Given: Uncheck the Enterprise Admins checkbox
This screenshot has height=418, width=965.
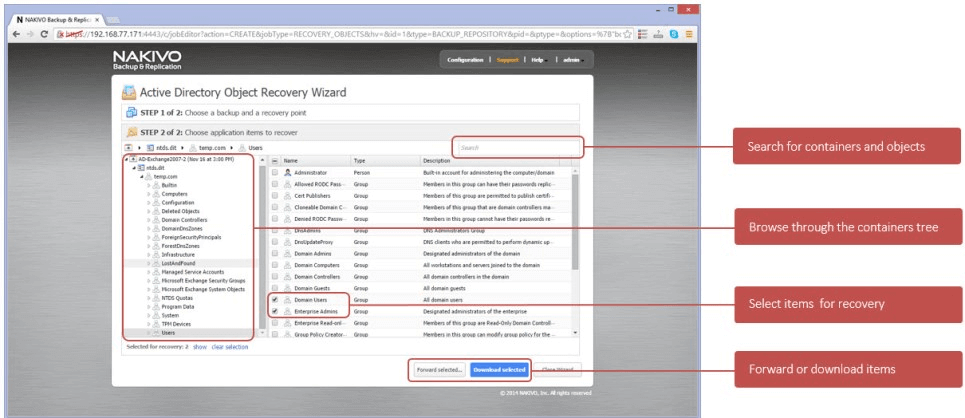Looking at the screenshot, I should [275, 311].
